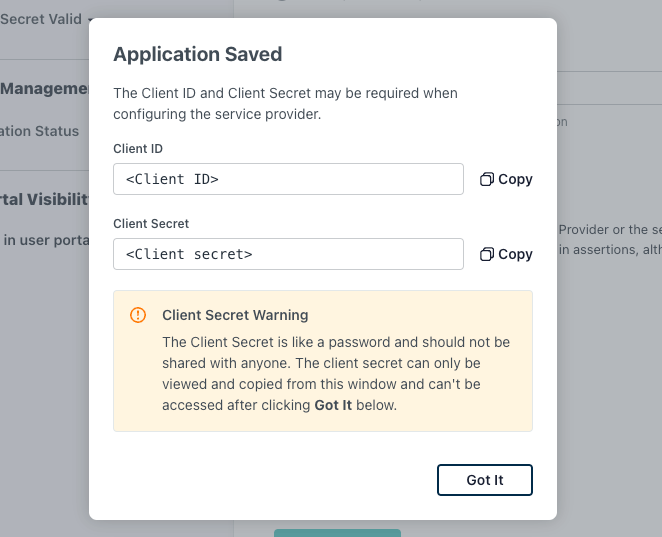662x537 pixels.
Task: Click the 'in user porta' background text
Action: pos(45,238)
